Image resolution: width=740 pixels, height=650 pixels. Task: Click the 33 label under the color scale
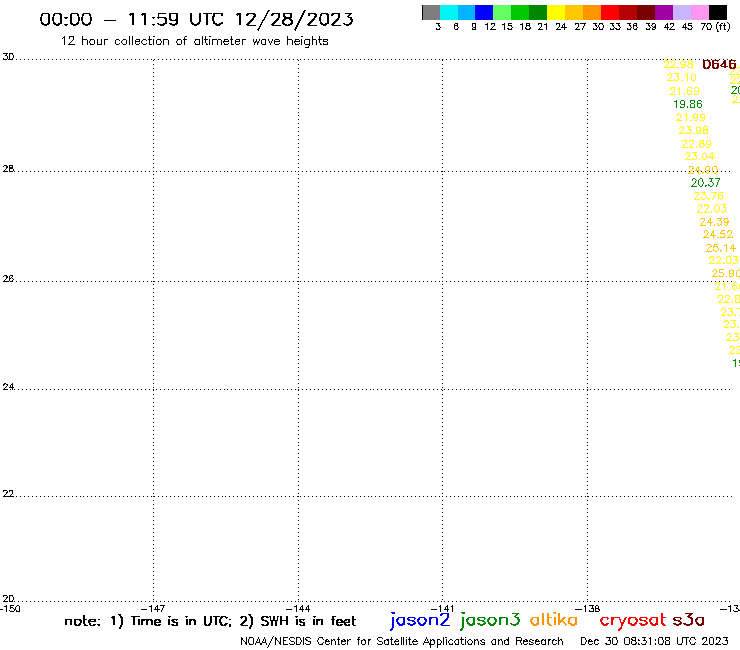[615, 26]
